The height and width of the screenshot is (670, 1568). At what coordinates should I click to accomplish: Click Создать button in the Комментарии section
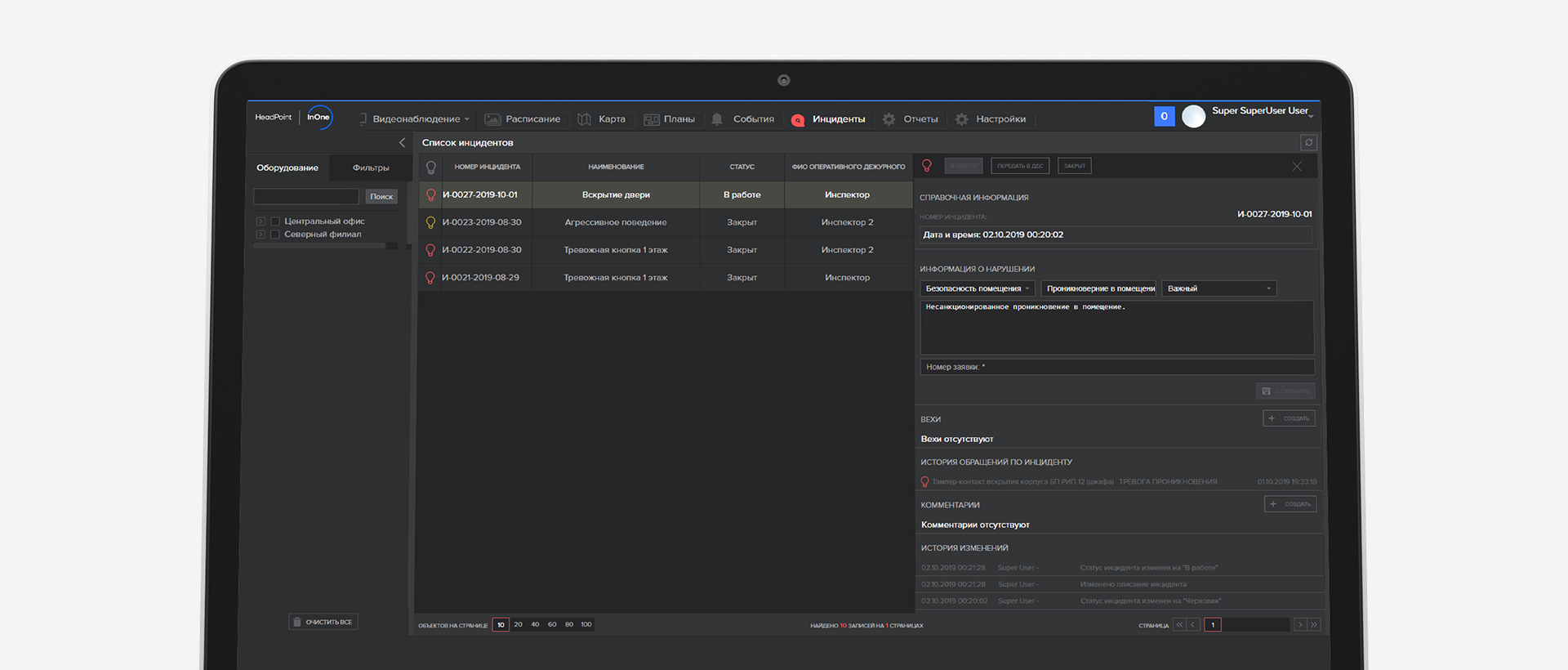(x=1290, y=504)
